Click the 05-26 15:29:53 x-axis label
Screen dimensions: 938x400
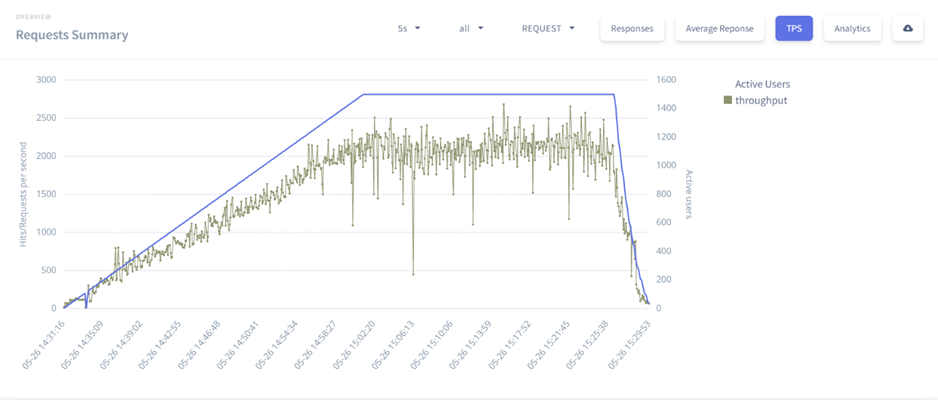(x=629, y=345)
